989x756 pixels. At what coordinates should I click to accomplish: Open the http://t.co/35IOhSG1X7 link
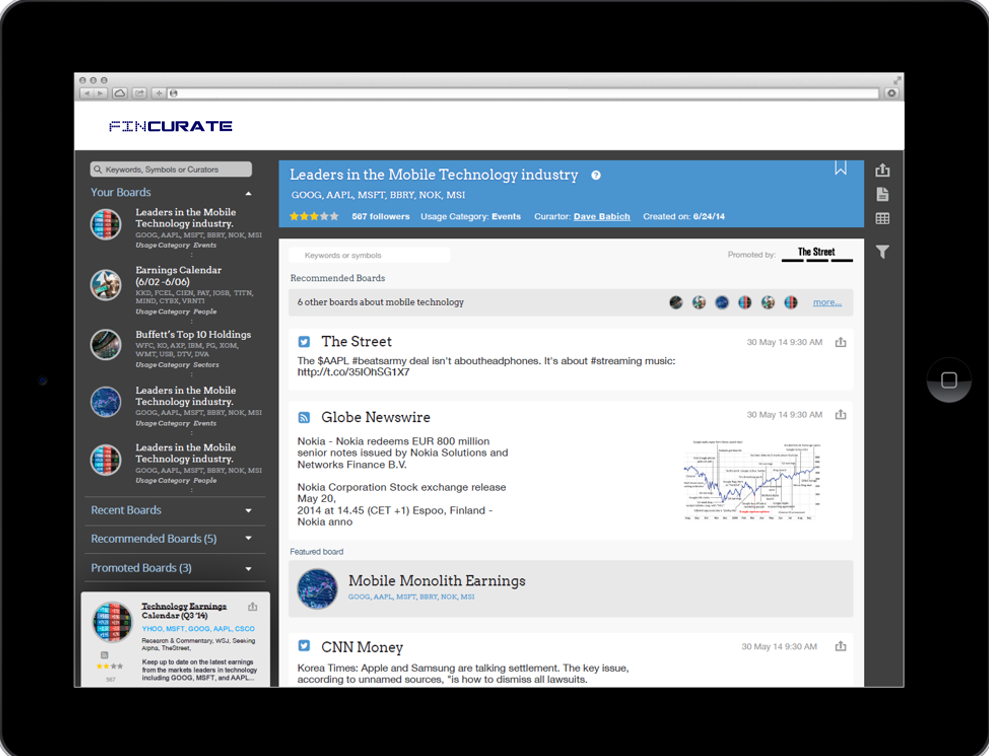(x=353, y=372)
